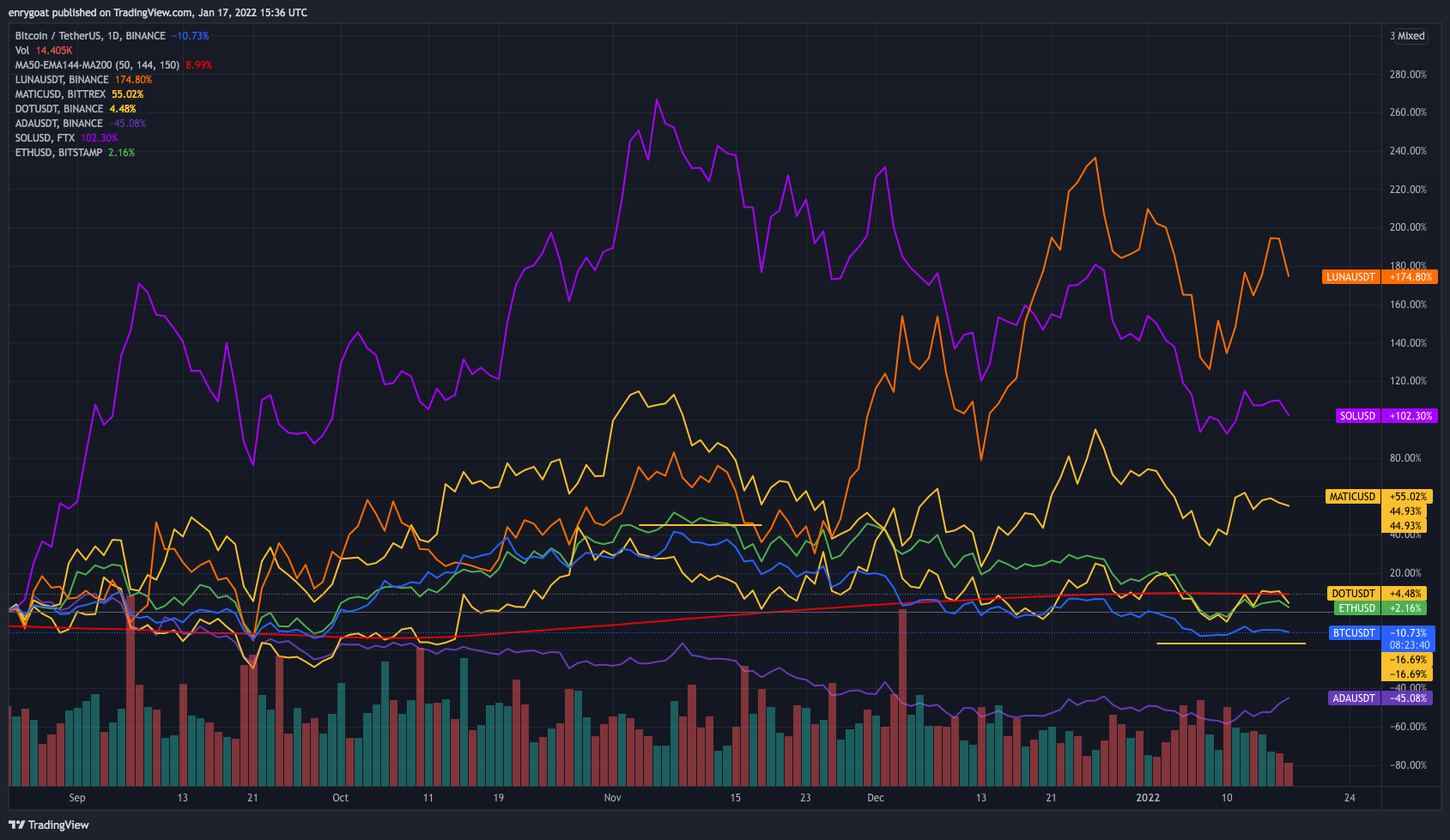Click the 24 date label on the time axis
Screen dimensions: 1450x840
1350,798
